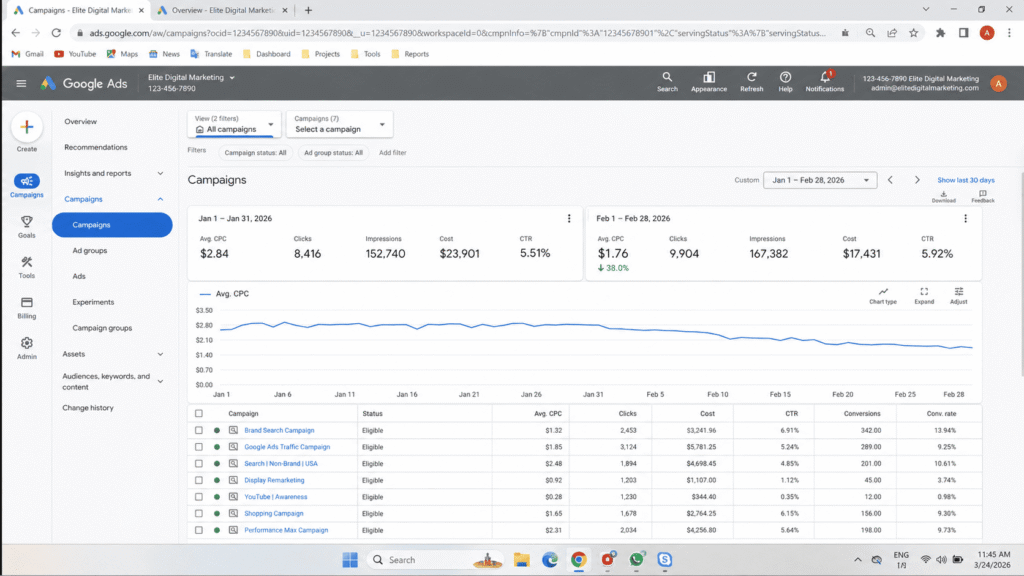Screen dimensions: 1024x576
Task: Check the Performance Max Campaign checkbox
Action: tap(199, 530)
